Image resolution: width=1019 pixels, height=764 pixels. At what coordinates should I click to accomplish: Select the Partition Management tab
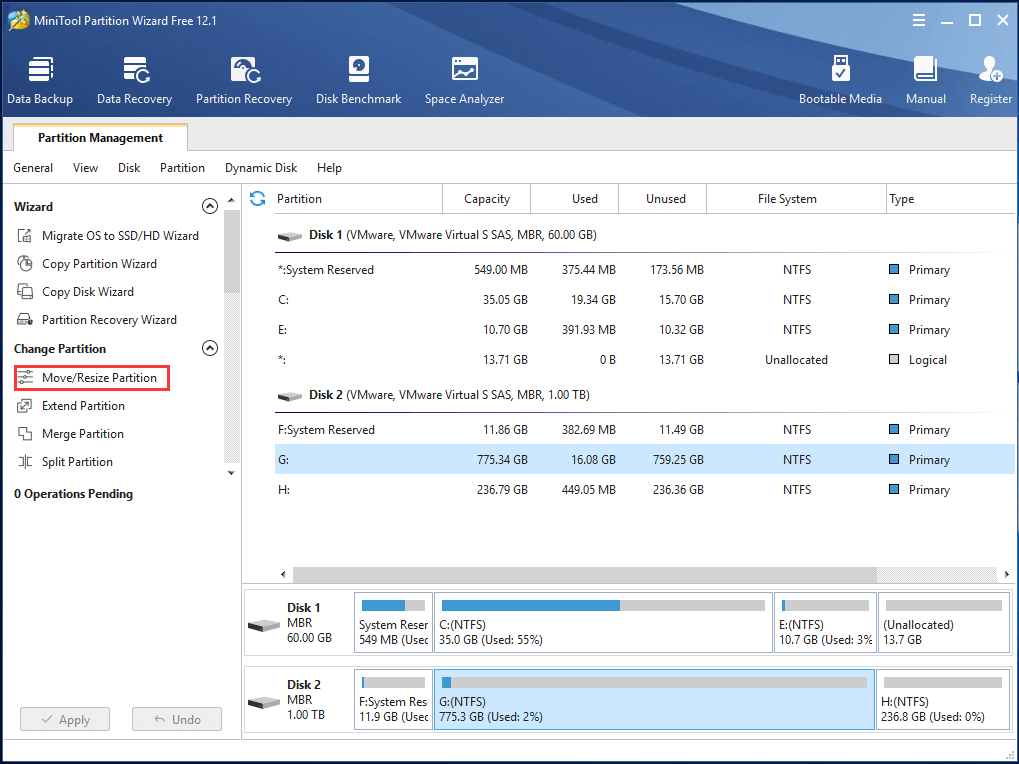[100, 138]
